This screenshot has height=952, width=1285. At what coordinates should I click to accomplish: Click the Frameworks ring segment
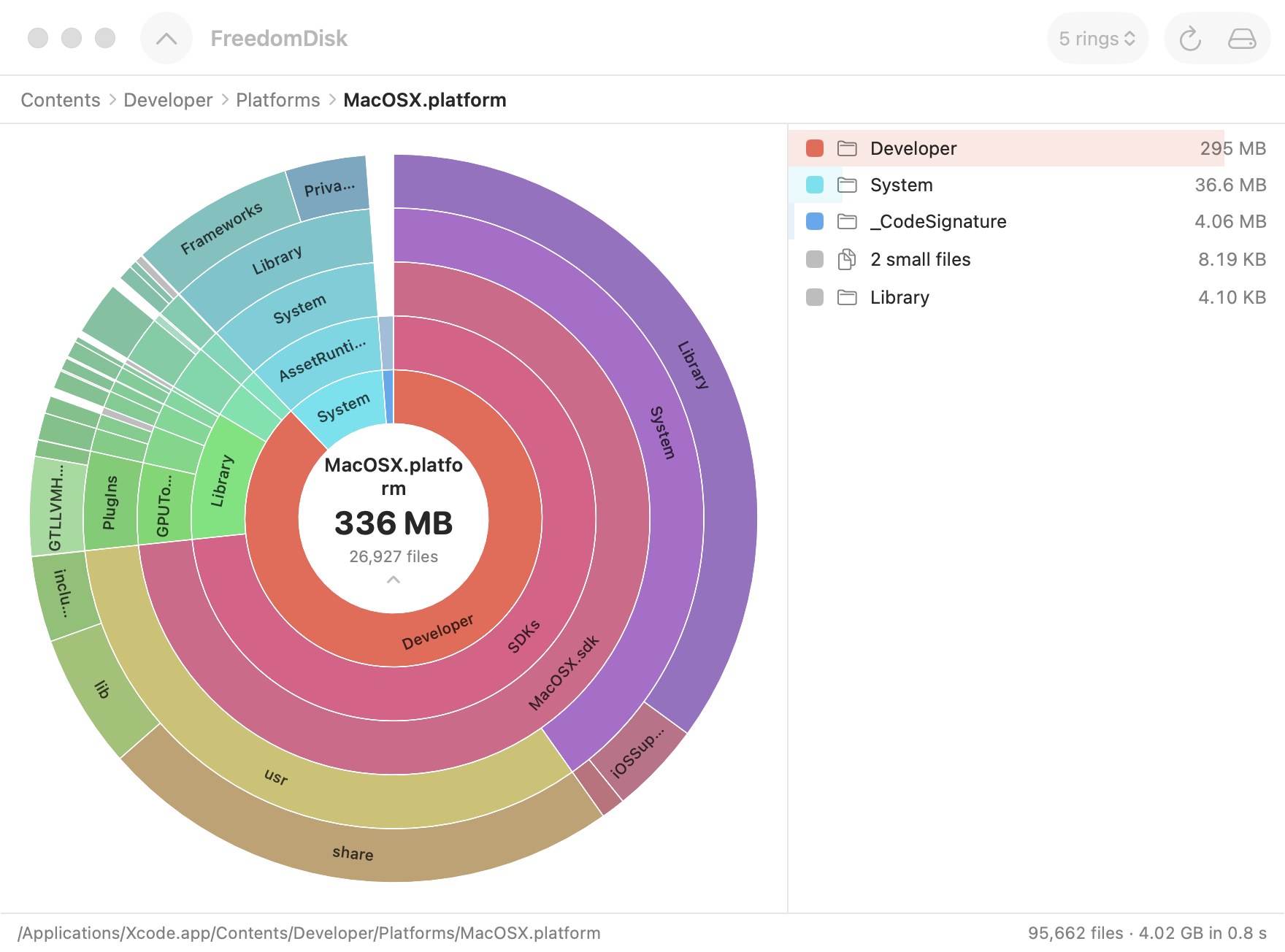[221, 229]
